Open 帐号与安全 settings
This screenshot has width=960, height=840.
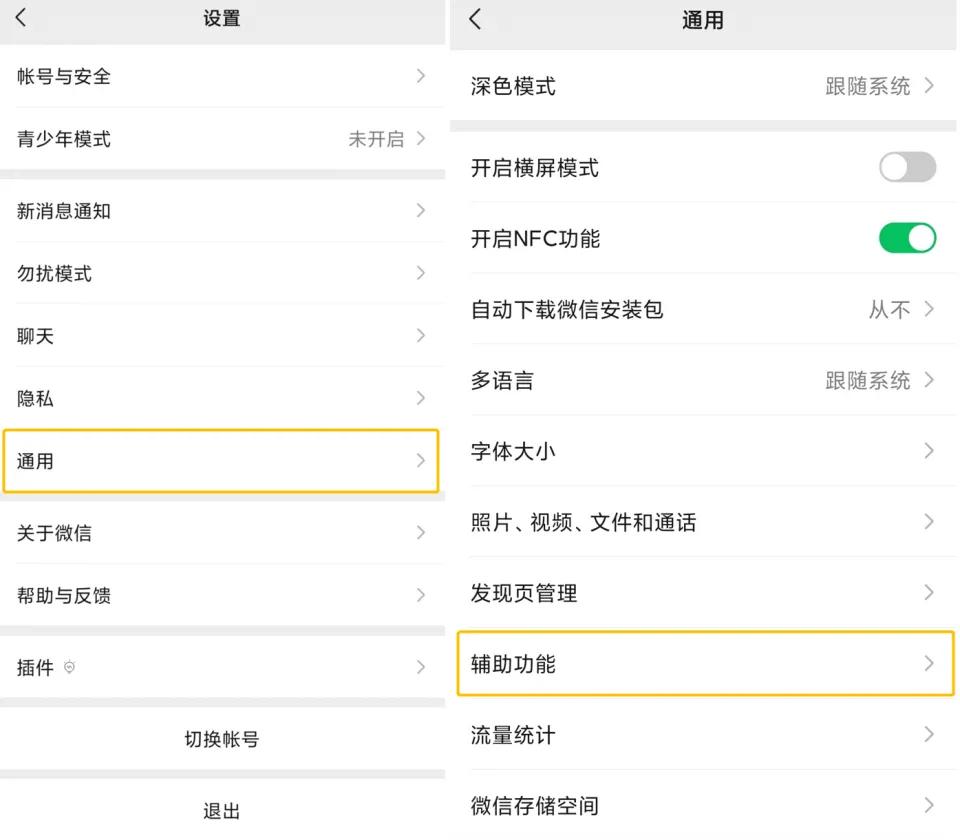coord(220,76)
